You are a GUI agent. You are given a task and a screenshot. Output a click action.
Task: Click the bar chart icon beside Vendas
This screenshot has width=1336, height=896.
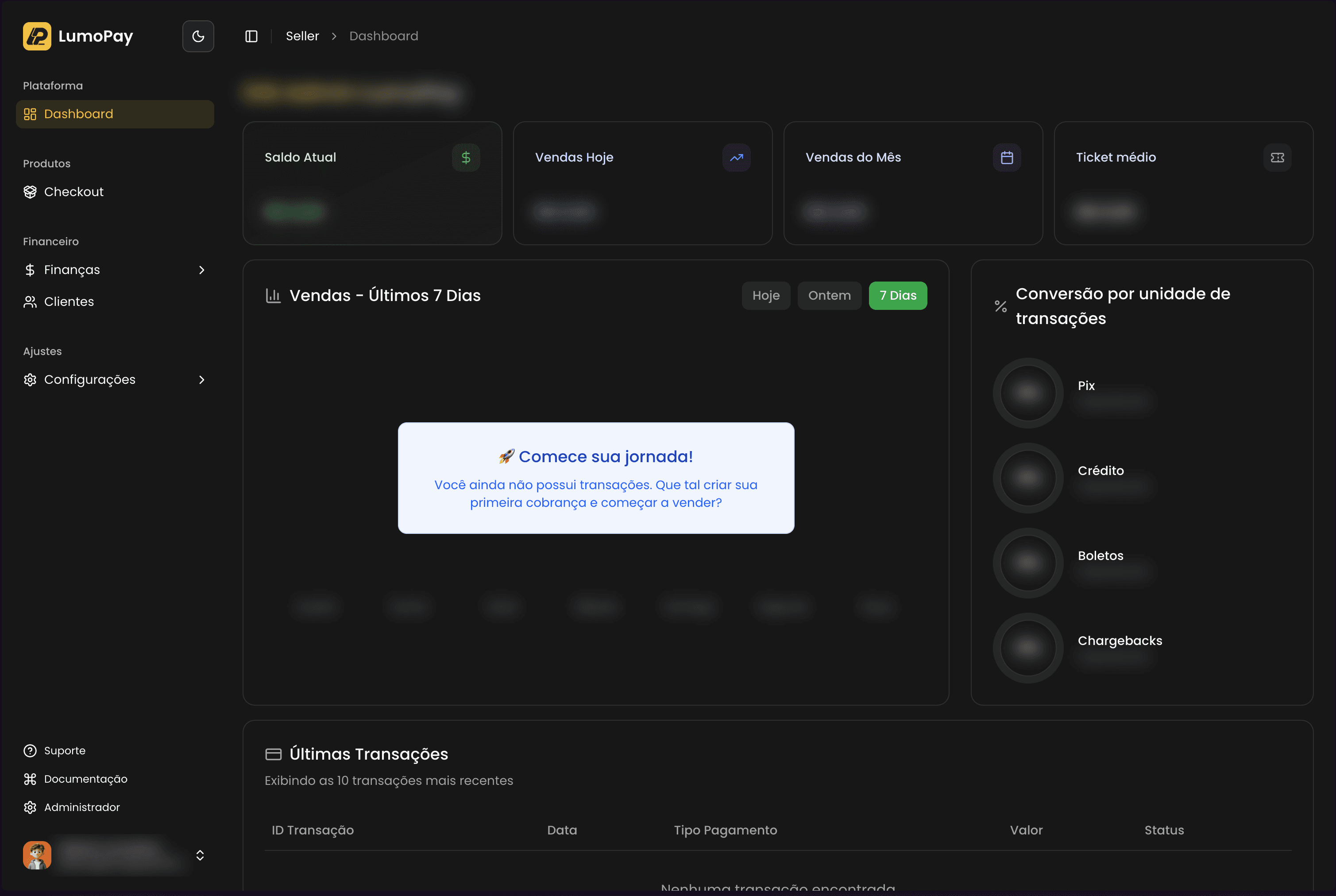(273, 295)
